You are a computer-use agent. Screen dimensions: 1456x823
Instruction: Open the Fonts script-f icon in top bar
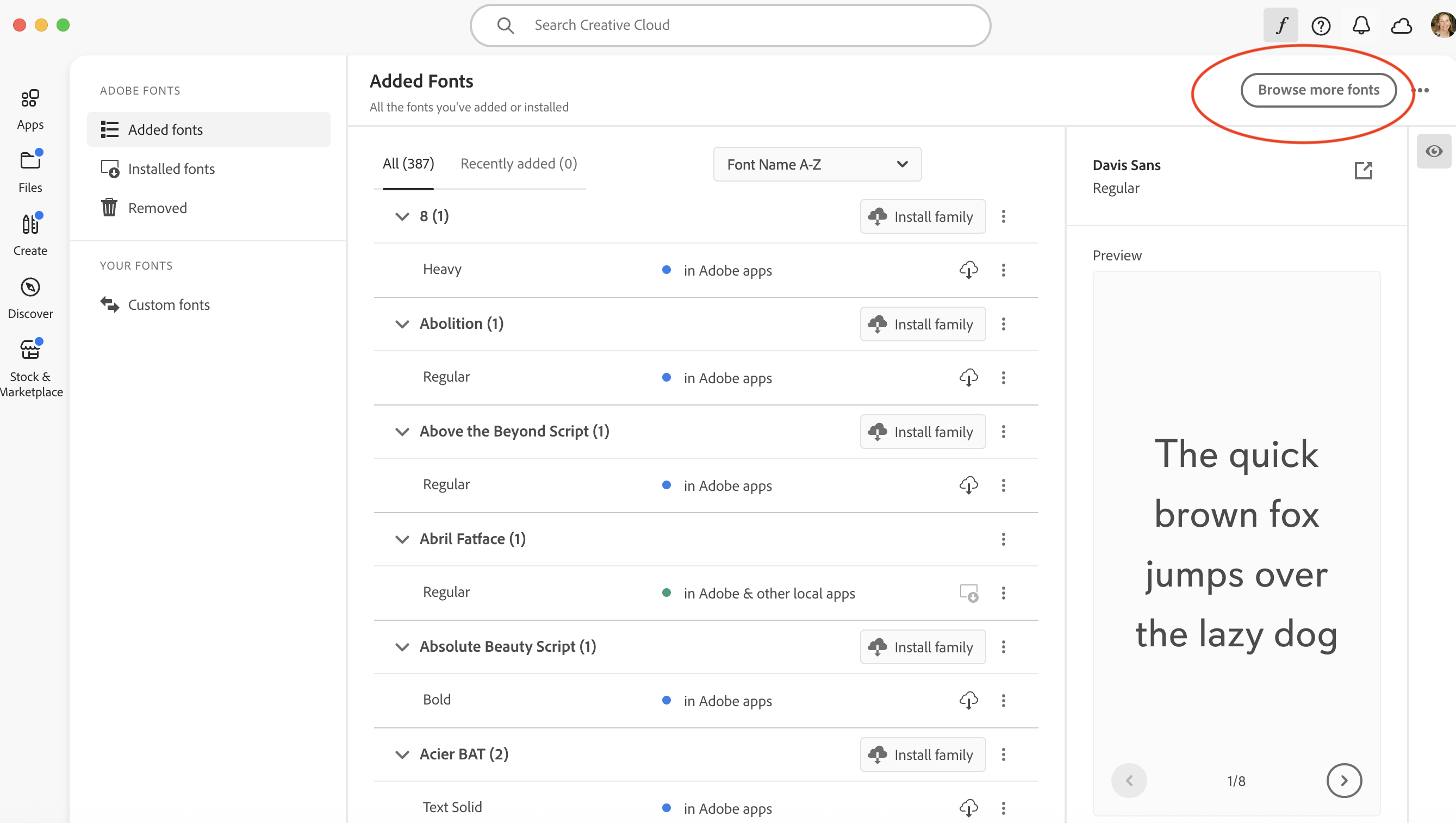[x=1281, y=25]
